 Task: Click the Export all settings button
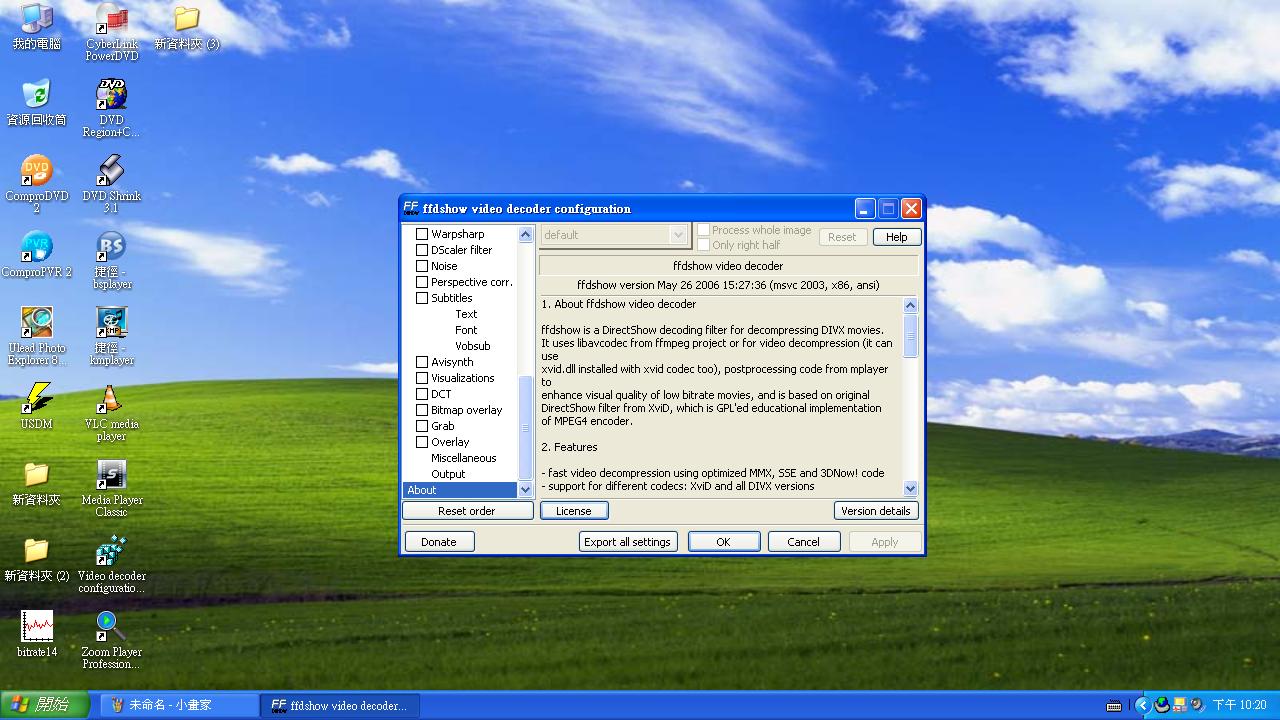point(627,542)
